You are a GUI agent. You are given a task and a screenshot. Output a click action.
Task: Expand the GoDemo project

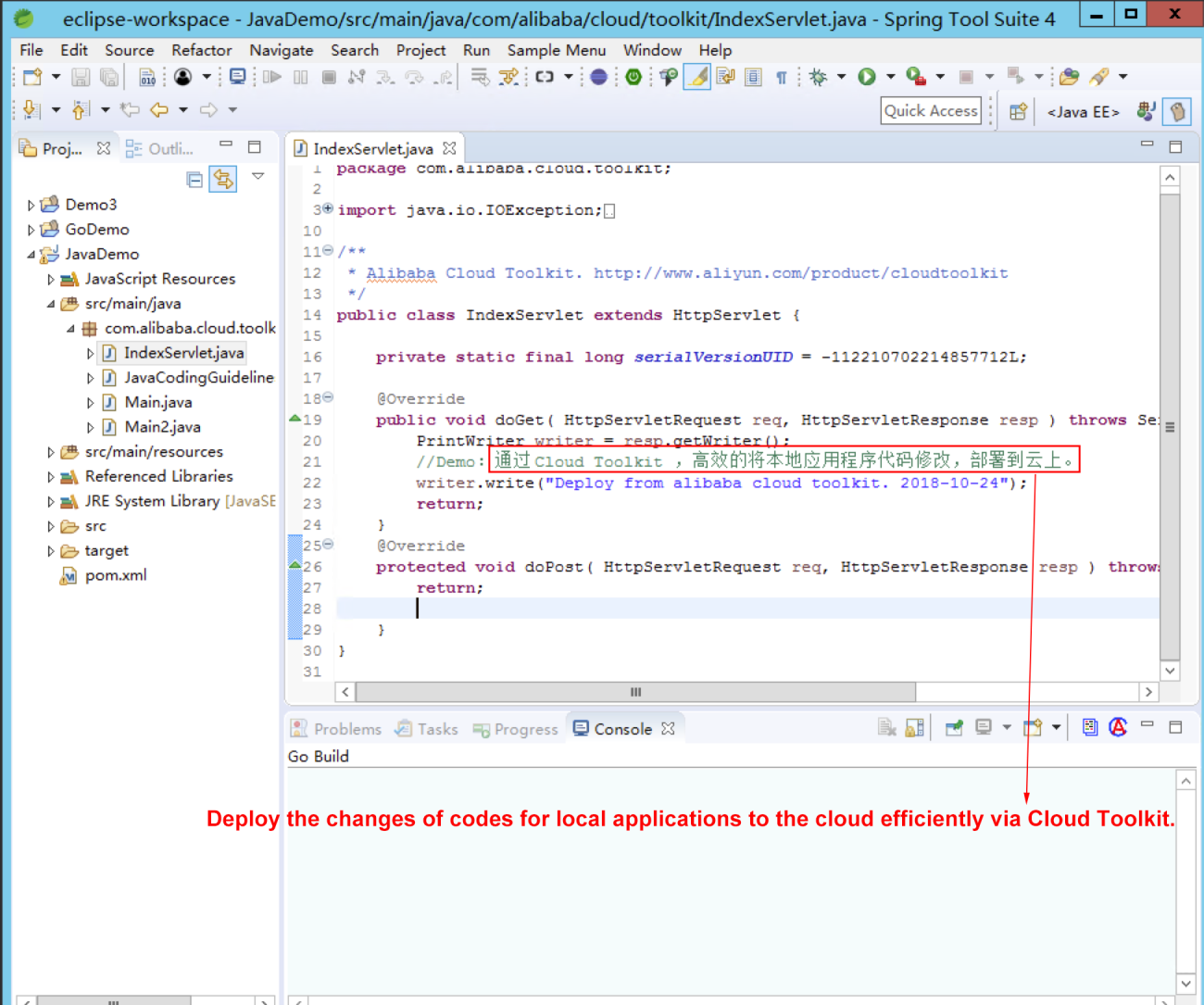31,231
